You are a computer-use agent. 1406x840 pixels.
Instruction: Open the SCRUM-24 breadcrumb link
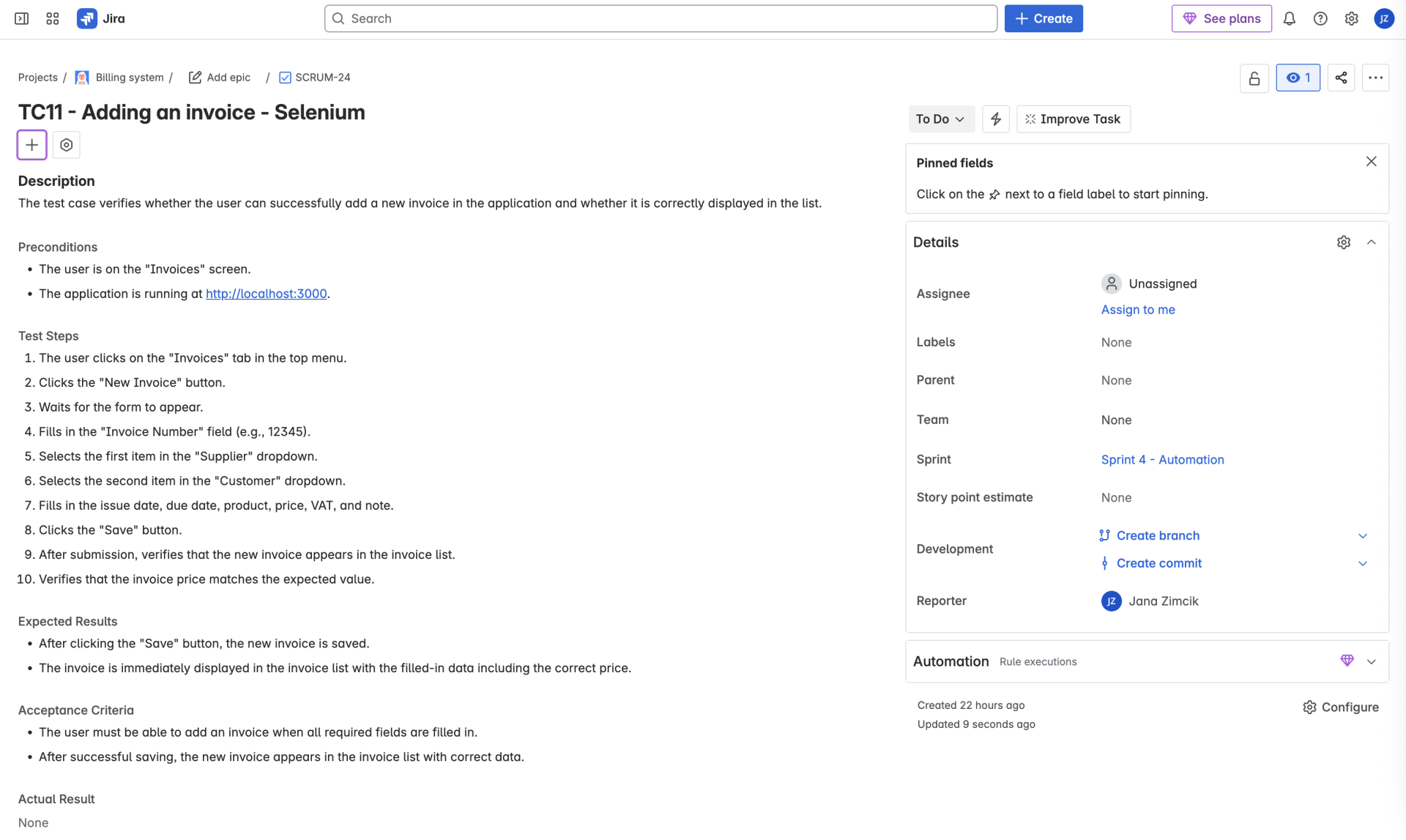click(x=322, y=78)
